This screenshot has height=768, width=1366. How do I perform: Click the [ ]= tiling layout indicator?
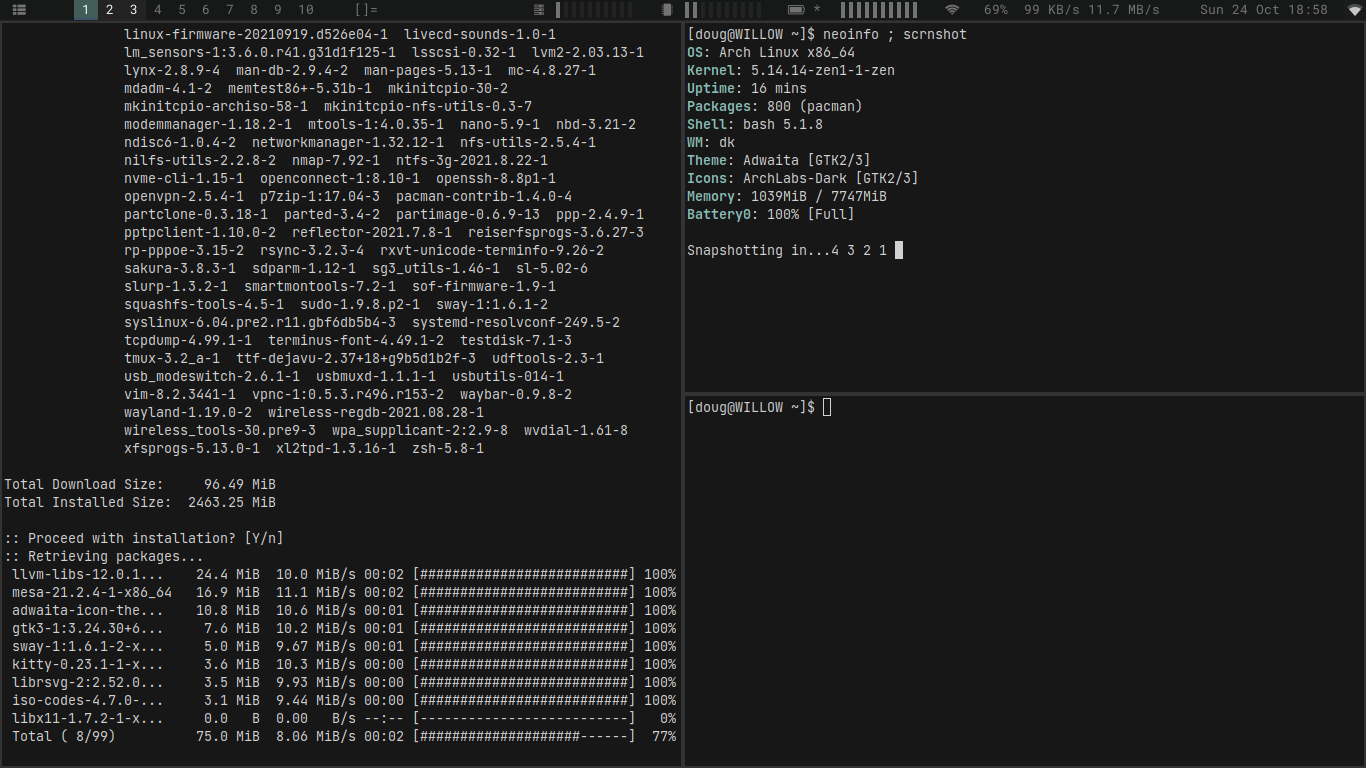pos(366,10)
